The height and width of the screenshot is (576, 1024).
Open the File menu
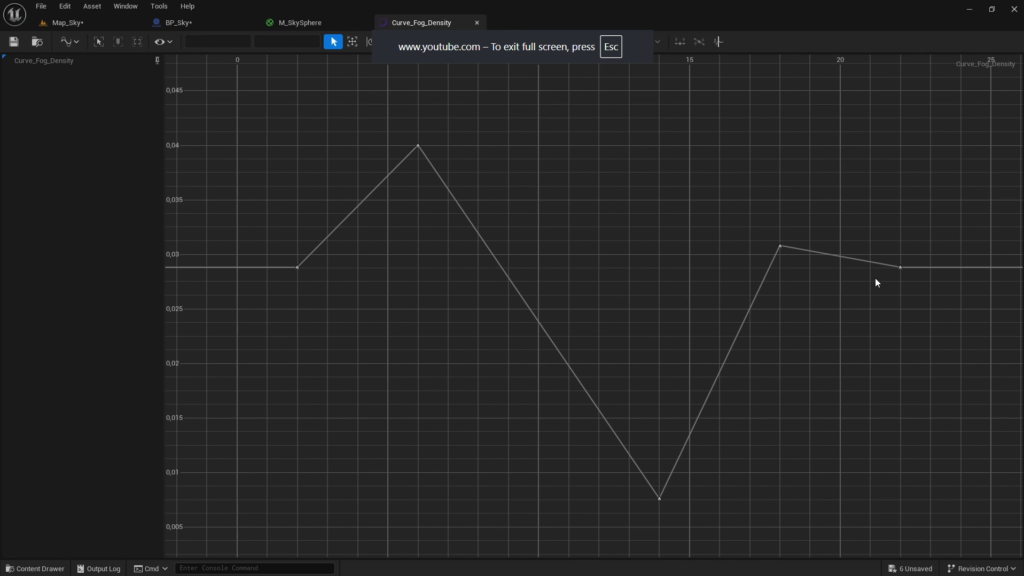tap(41, 7)
